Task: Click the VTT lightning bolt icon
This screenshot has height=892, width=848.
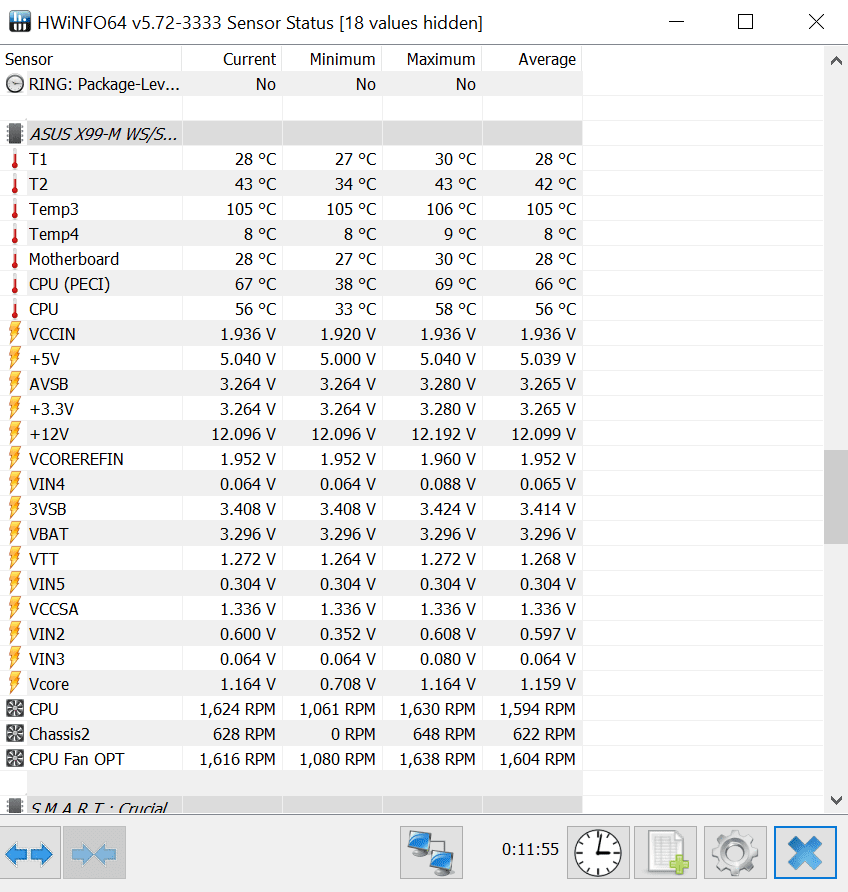Action: point(15,559)
